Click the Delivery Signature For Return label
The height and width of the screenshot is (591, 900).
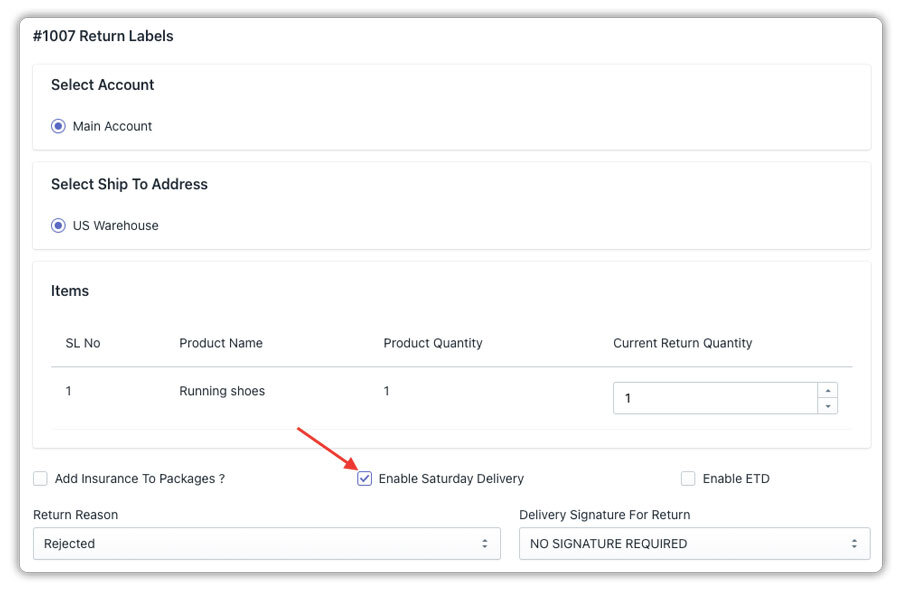[x=604, y=515]
